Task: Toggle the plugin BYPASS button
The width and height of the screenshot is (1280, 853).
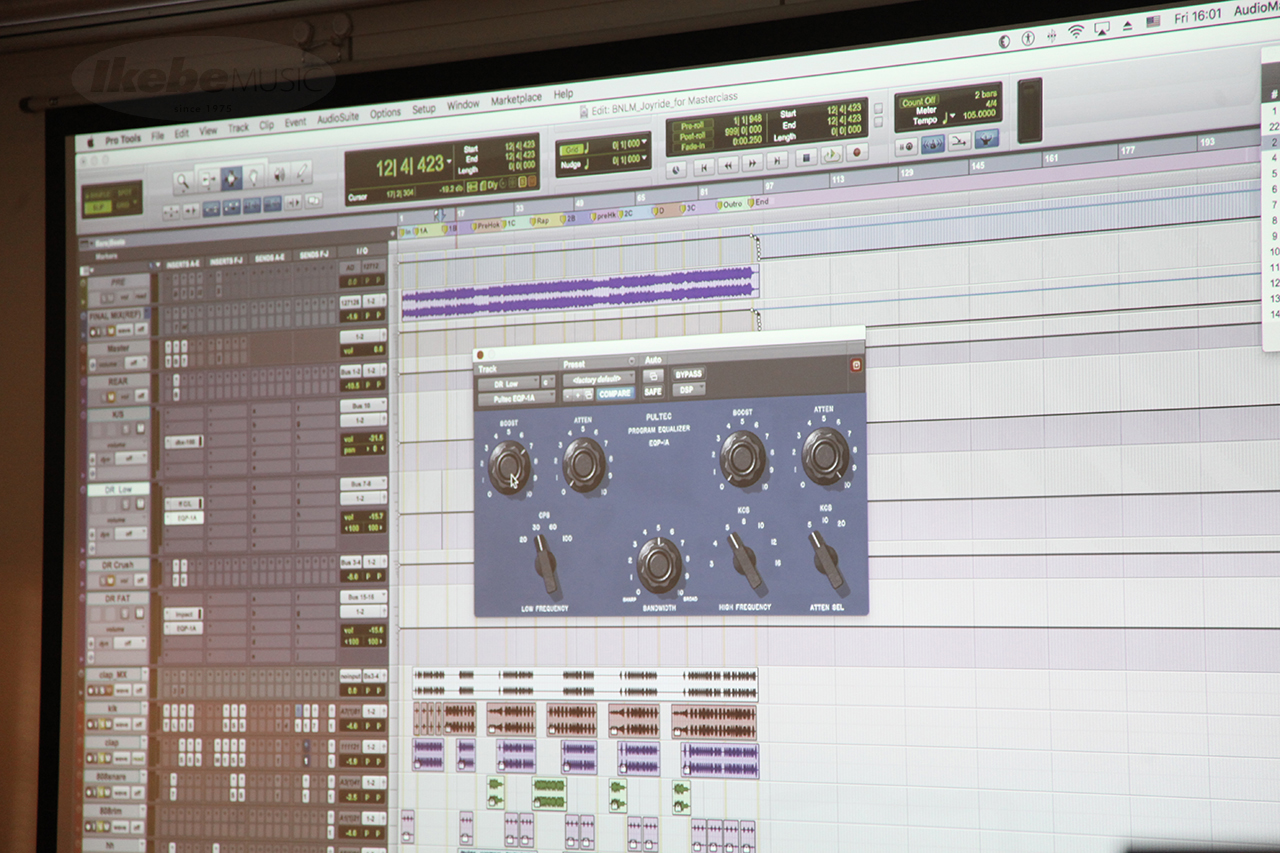Action: click(x=688, y=374)
